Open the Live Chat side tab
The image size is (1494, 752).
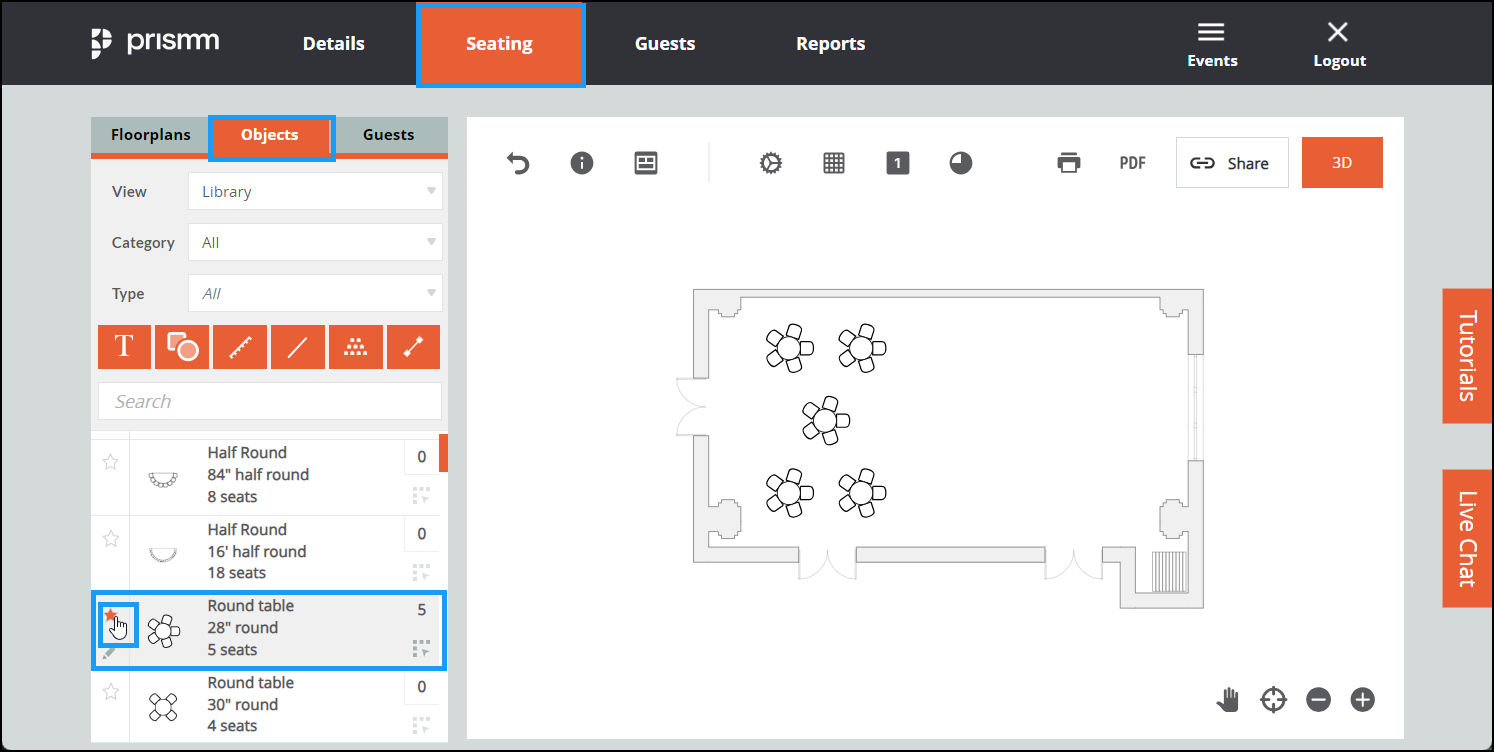tap(1467, 538)
